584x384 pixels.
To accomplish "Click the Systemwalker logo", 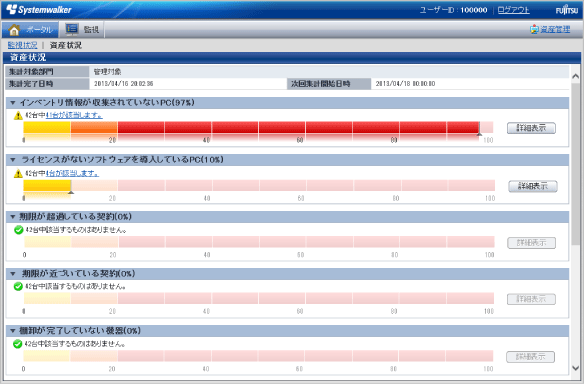I will point(39,10).
